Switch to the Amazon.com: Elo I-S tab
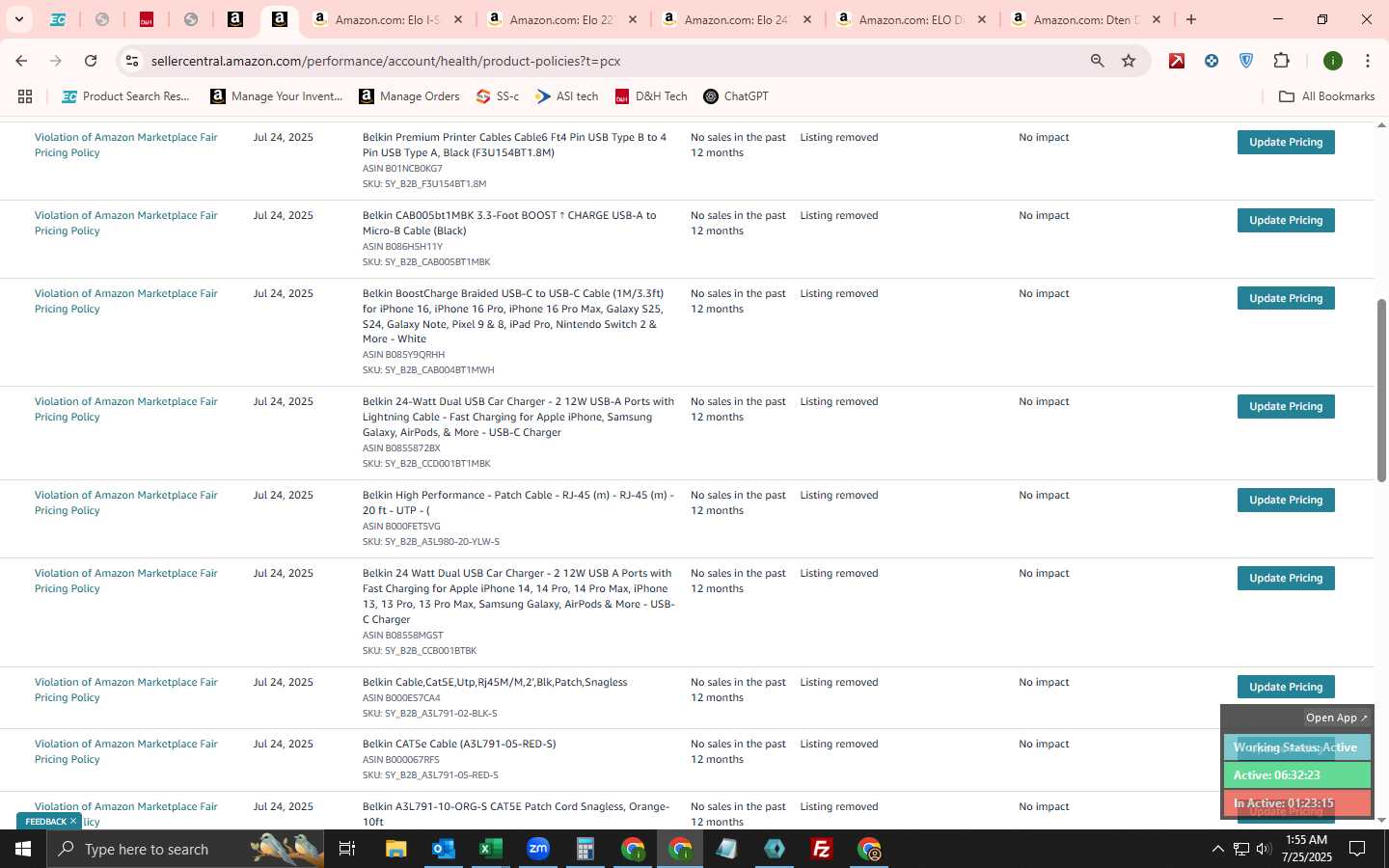 [388, 19]
